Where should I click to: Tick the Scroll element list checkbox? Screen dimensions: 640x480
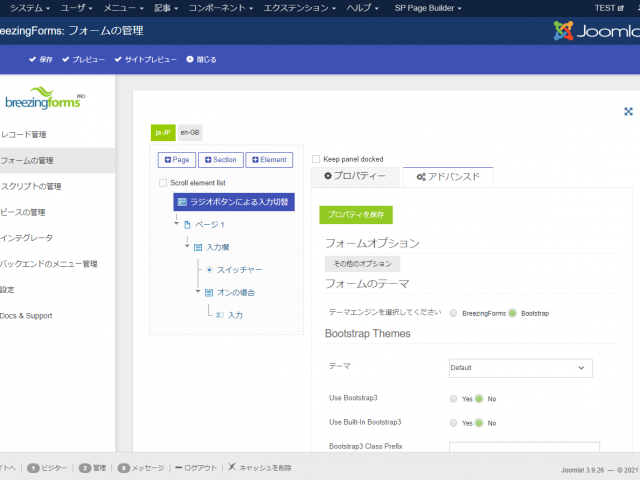point(163,183)
